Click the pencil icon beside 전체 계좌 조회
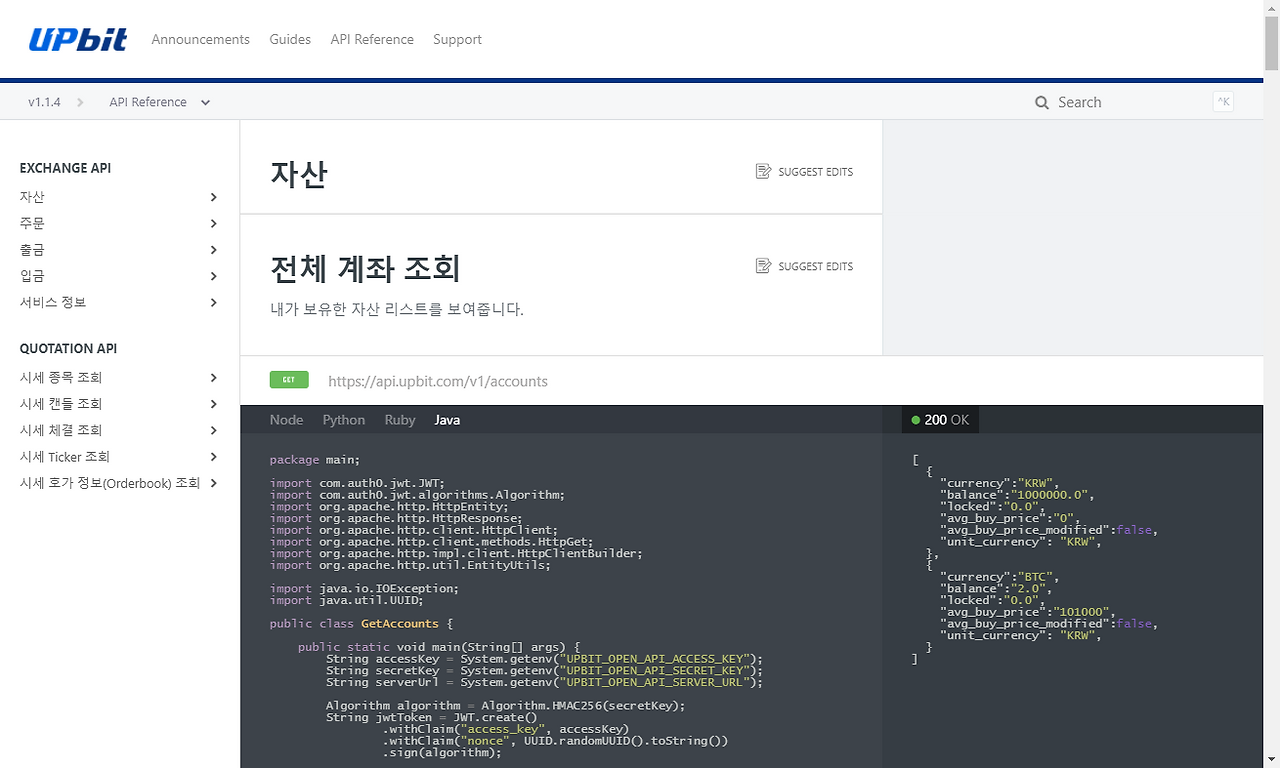Screen dimensions: 1280x768 click(x=763, y=266)
